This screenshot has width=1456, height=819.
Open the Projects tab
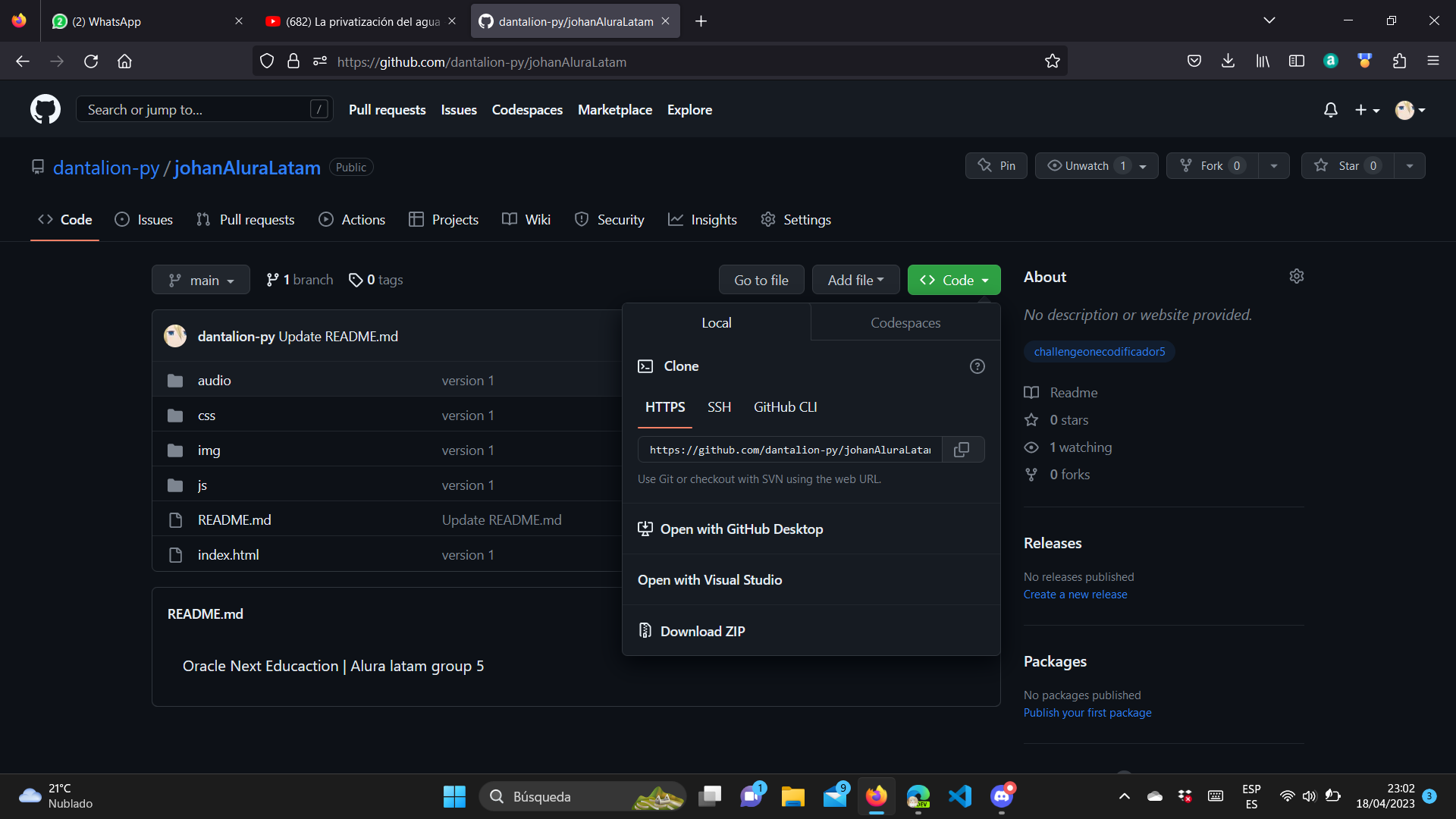[x=444, y=220]
